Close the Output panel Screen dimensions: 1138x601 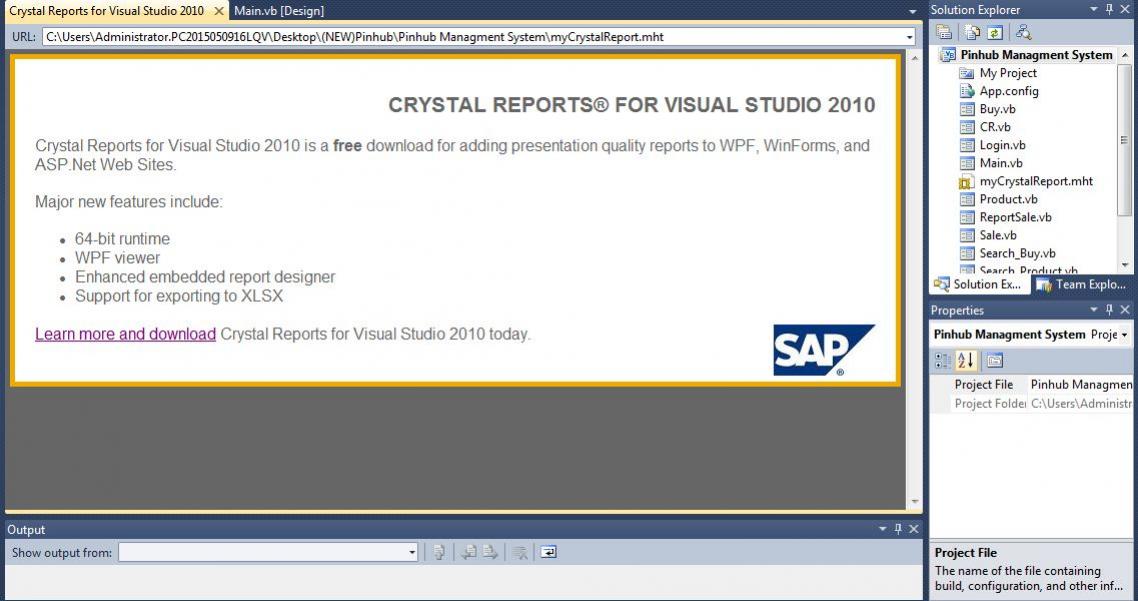[914, 528]
